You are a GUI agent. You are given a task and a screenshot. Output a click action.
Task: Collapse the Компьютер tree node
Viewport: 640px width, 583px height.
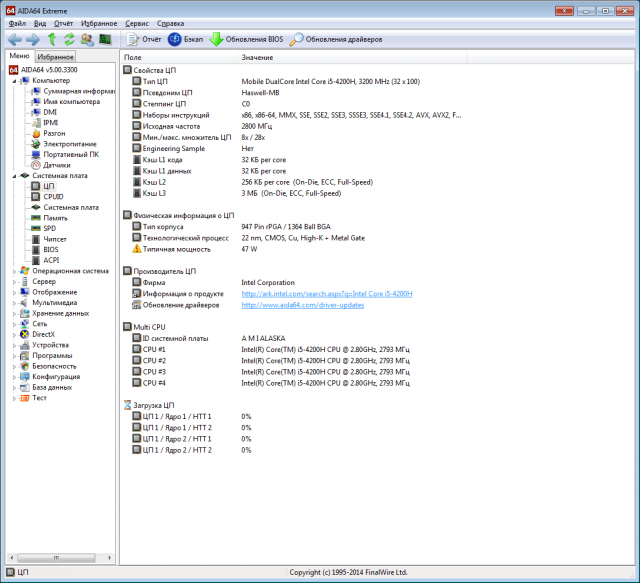point(14,81)
